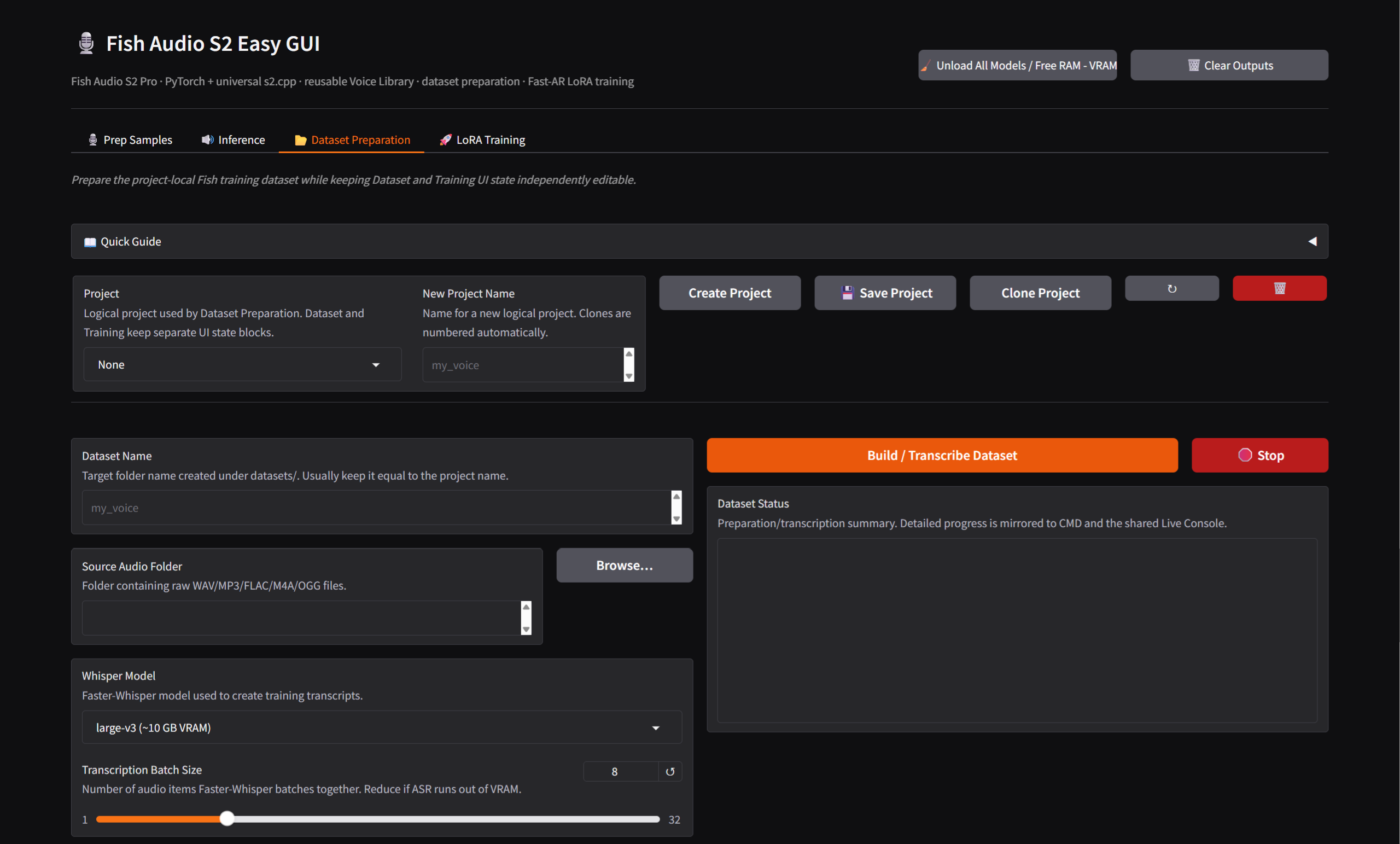Start Build / Transcribe Dataset

click(x=942, y=455)
